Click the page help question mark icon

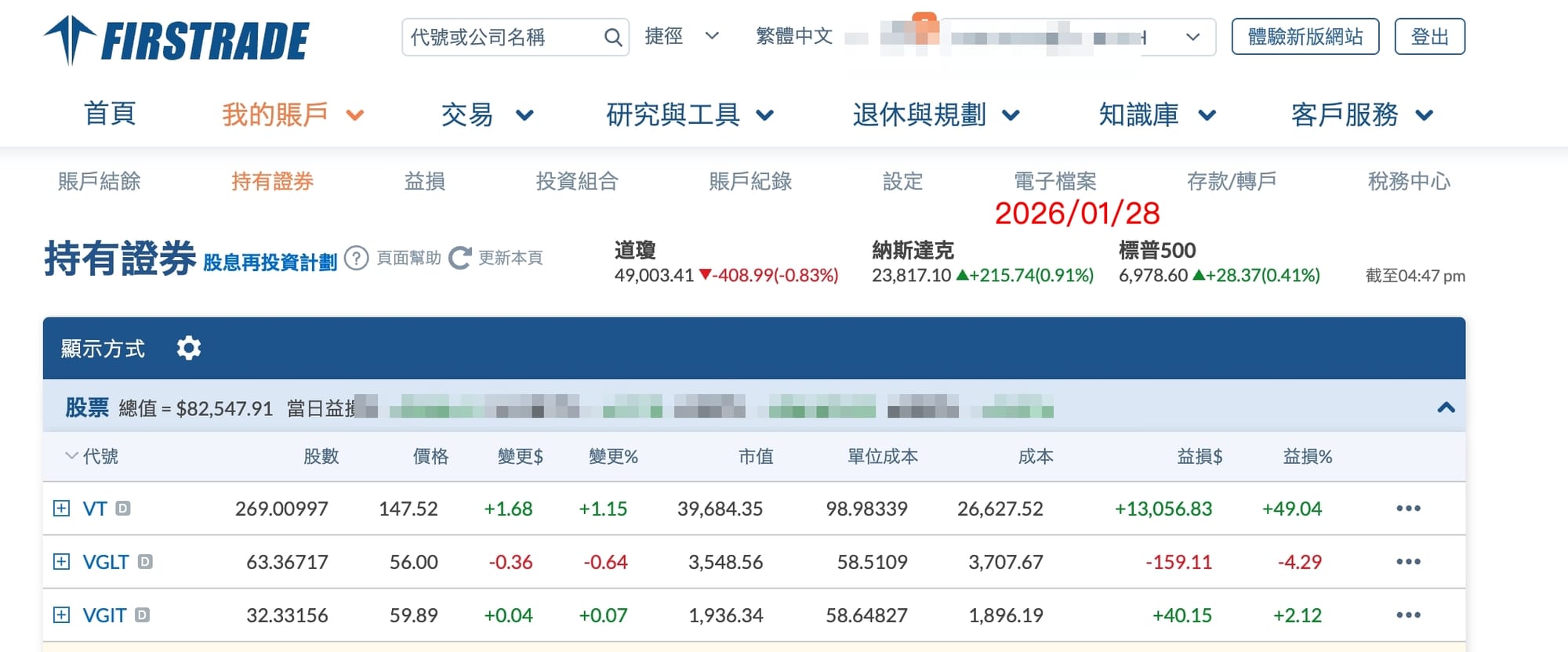[356, 258]
